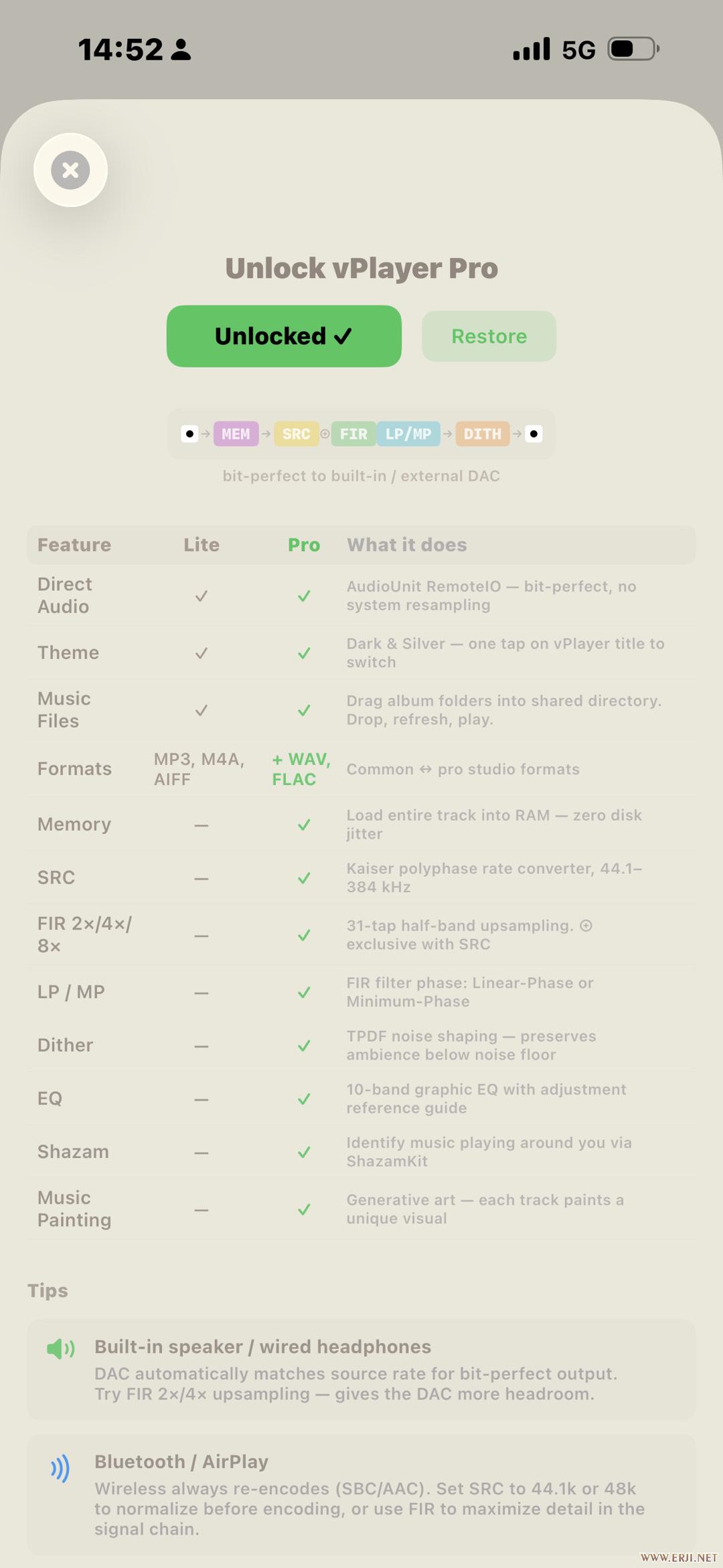Tap the Restore purchase button
The image size is (723, 1568).
click(489, 336)
